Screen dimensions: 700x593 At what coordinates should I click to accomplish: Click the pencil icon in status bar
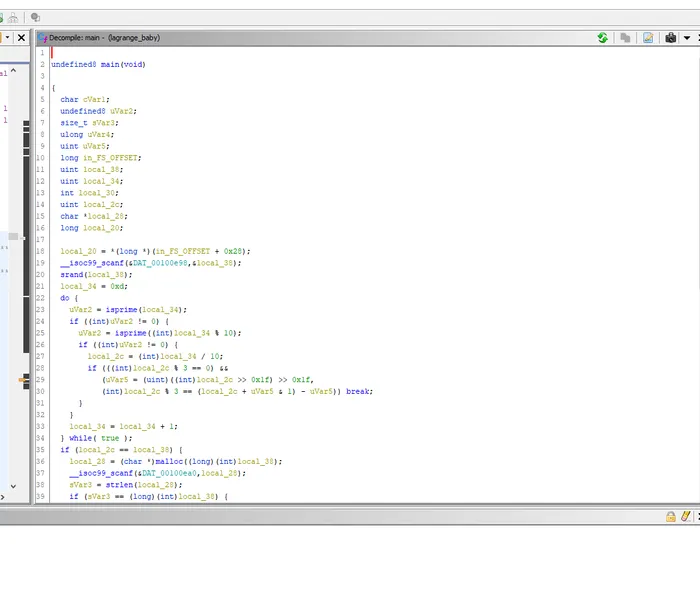[x=685, y=516]
